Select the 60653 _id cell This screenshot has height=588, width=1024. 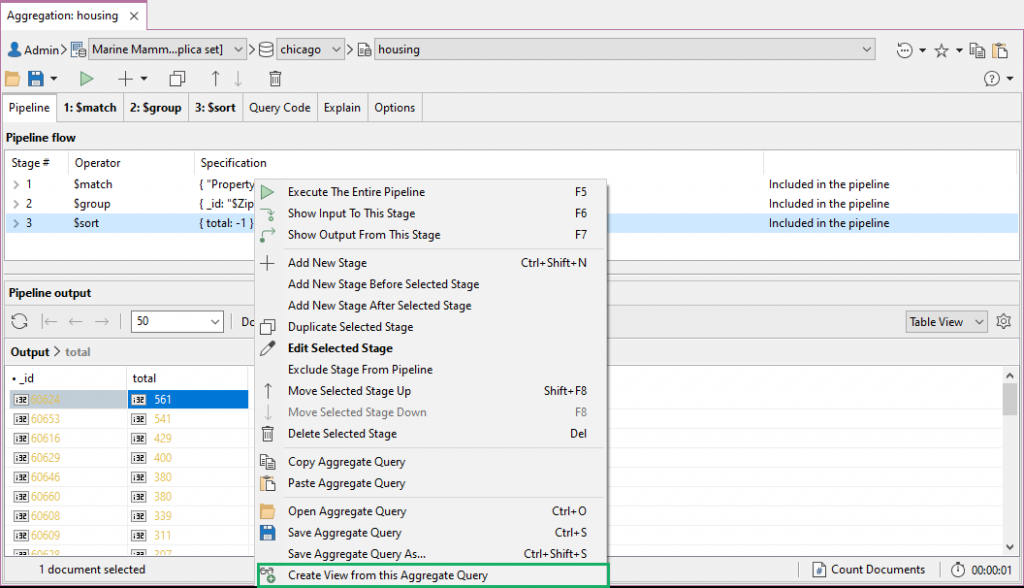[x=68, y=419]
